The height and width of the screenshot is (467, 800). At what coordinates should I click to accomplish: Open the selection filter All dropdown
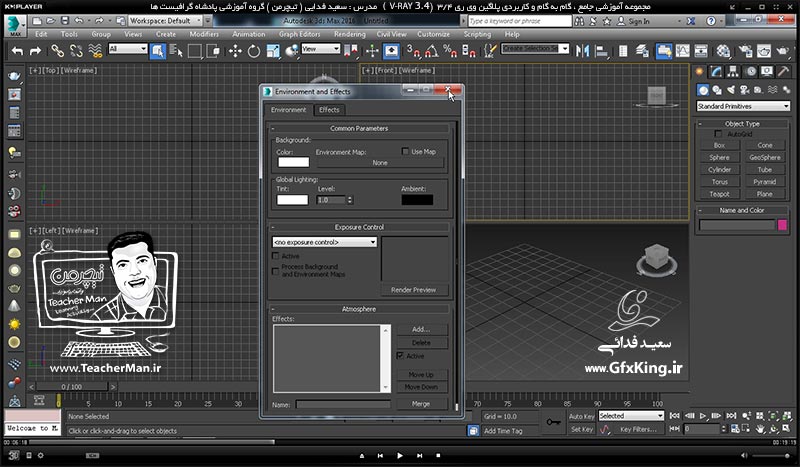coord(128,48)
